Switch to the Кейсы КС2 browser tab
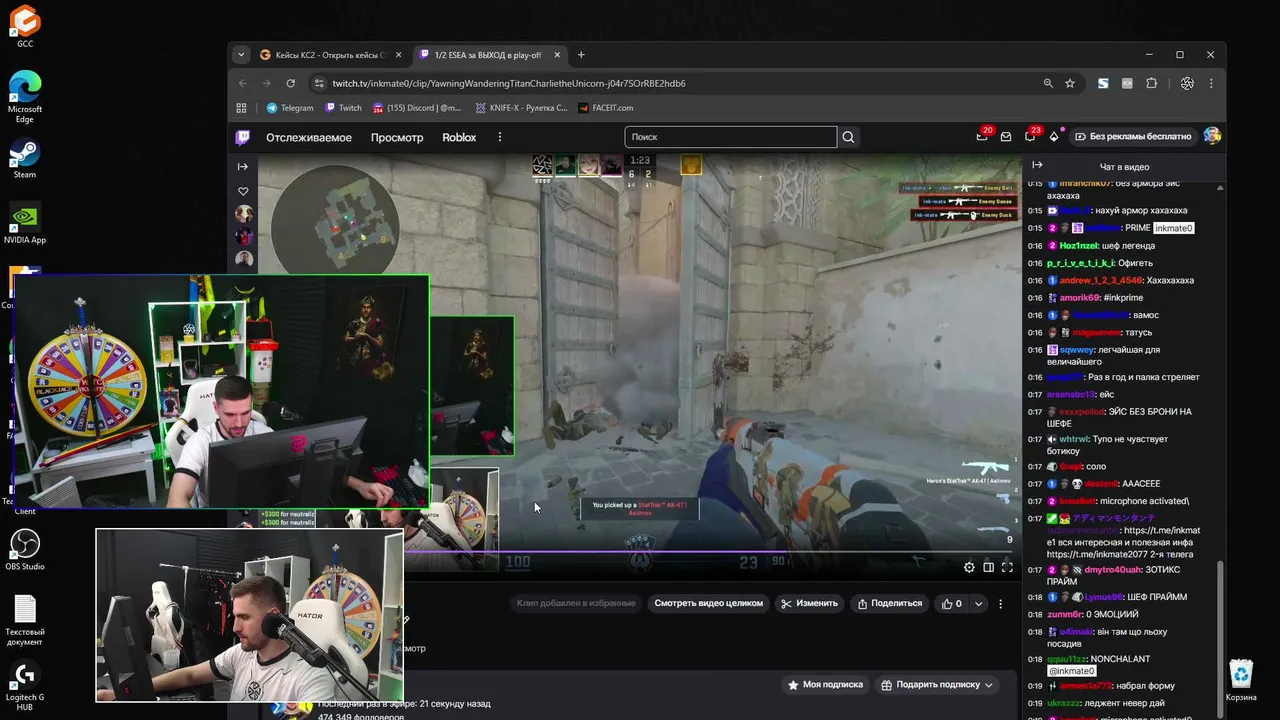The height and width of the screenshot is (720, 1280). [x=330, y=55]
